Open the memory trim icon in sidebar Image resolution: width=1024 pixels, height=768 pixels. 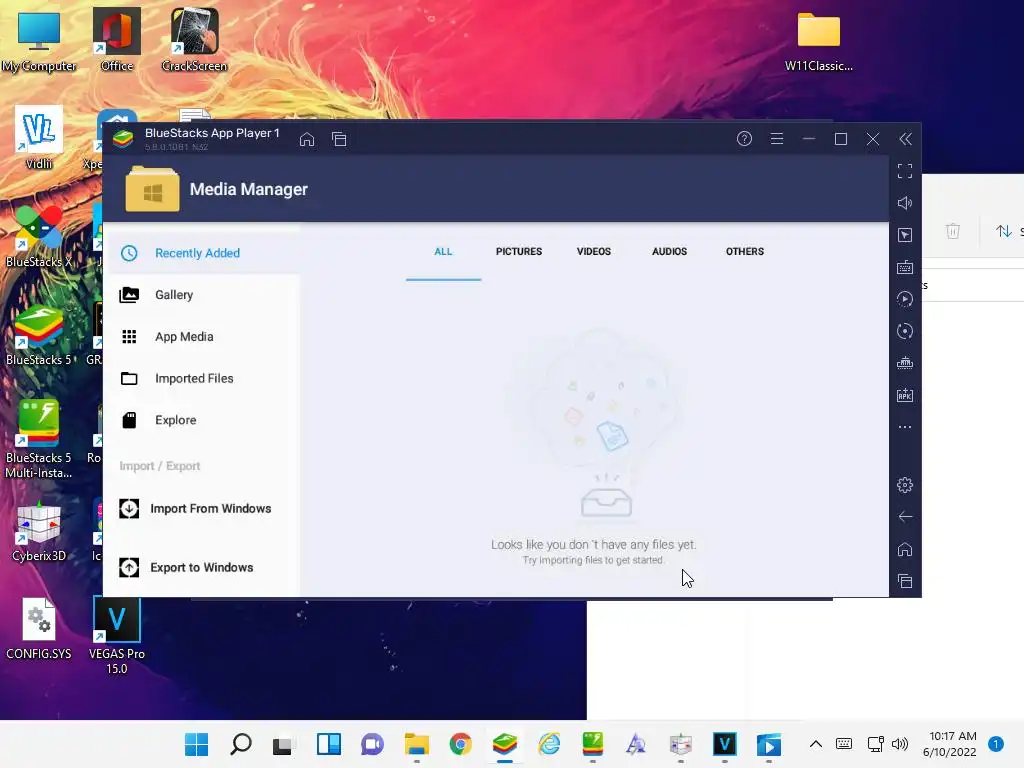(x=904, y=363)
